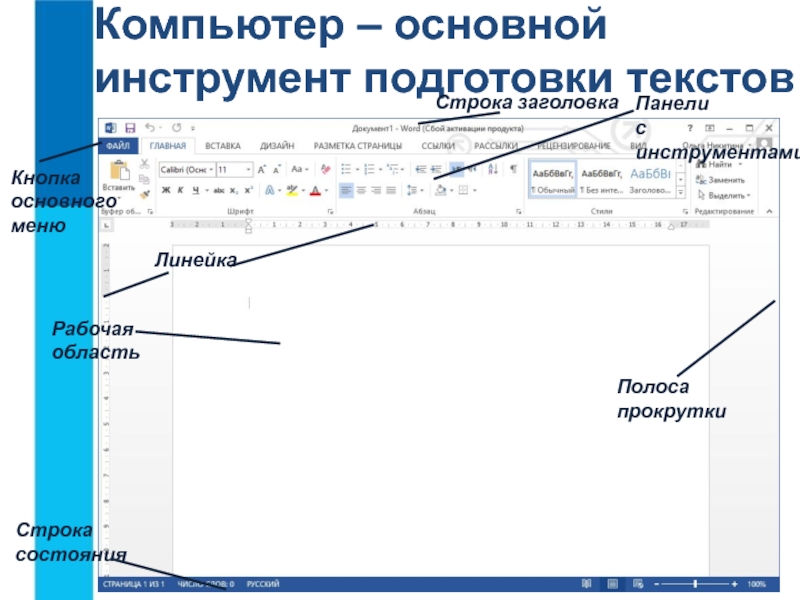
Task: Click the Ribbon Display Options icon
Action: [710, 128]
